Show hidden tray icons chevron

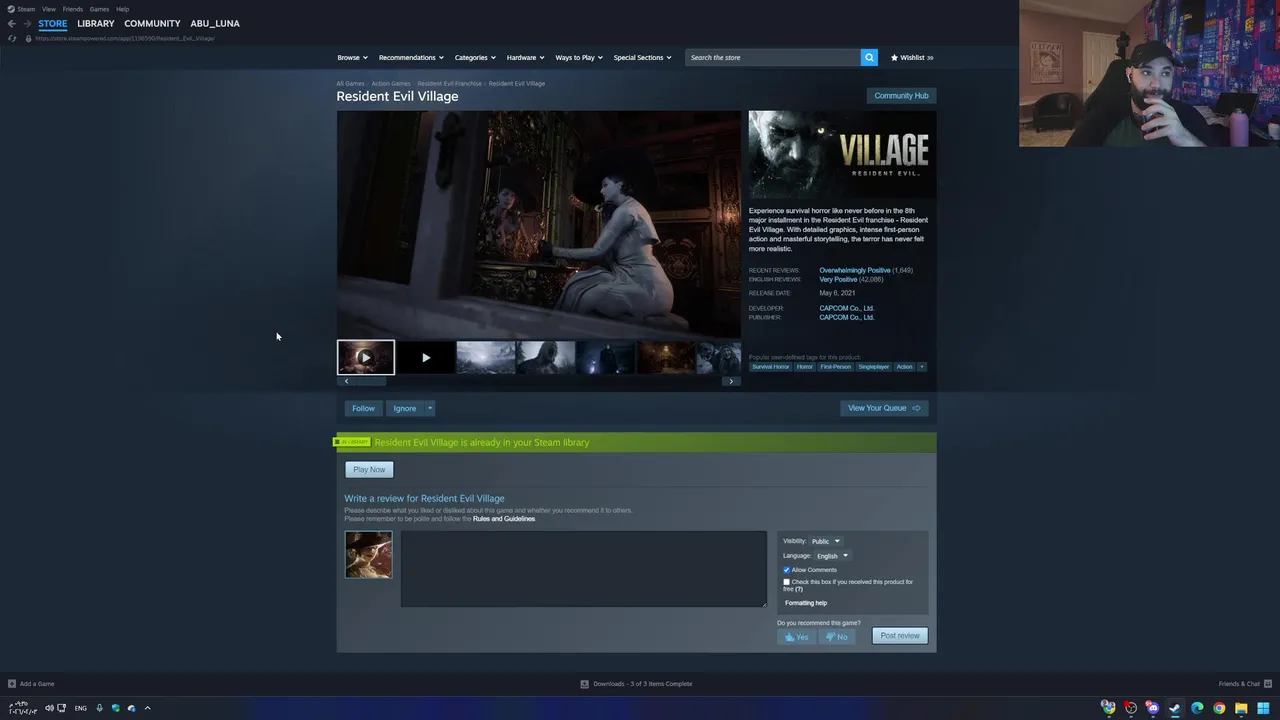[x=147, y=708]
